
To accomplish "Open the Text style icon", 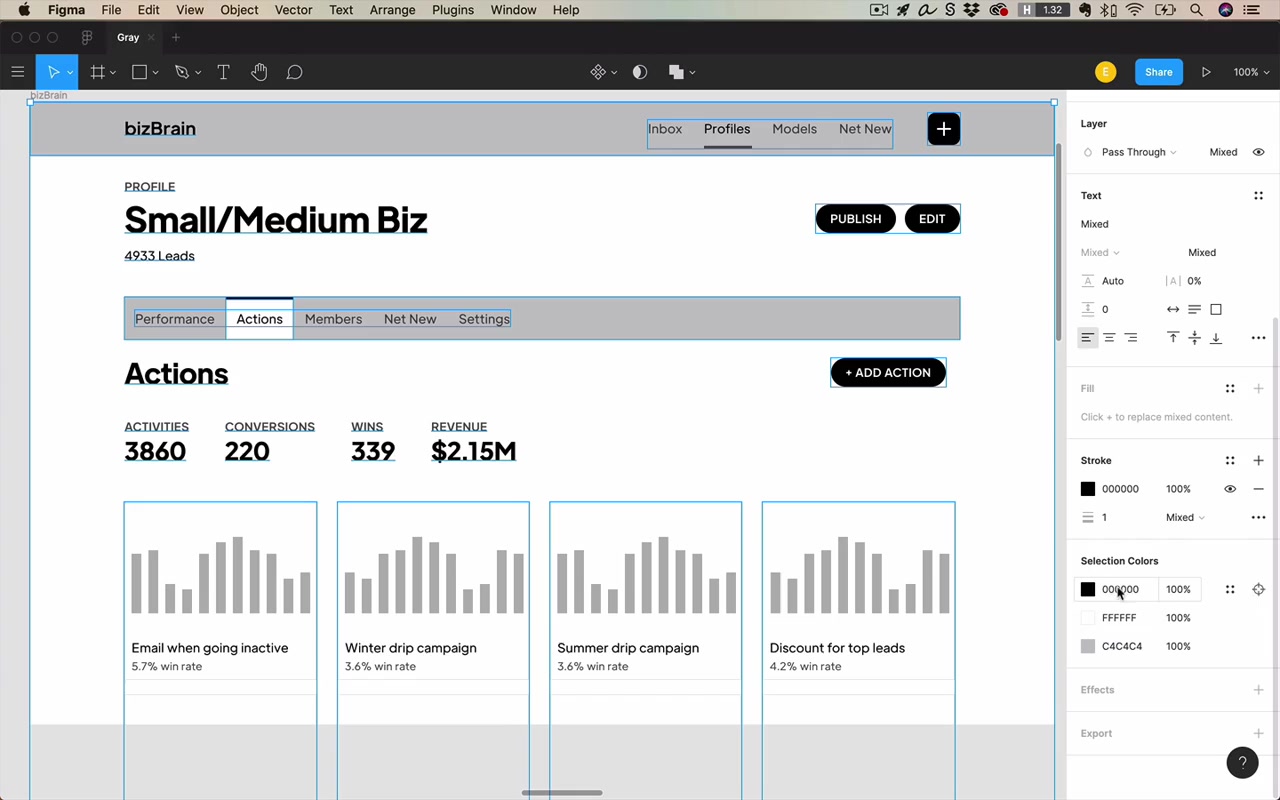I will [1258, 196].
